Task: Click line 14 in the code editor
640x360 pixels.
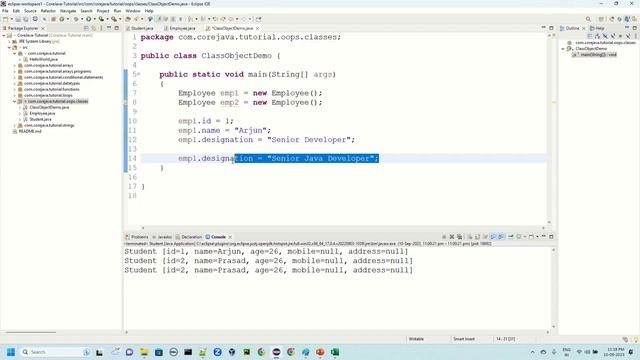Action: coord(343,158)
